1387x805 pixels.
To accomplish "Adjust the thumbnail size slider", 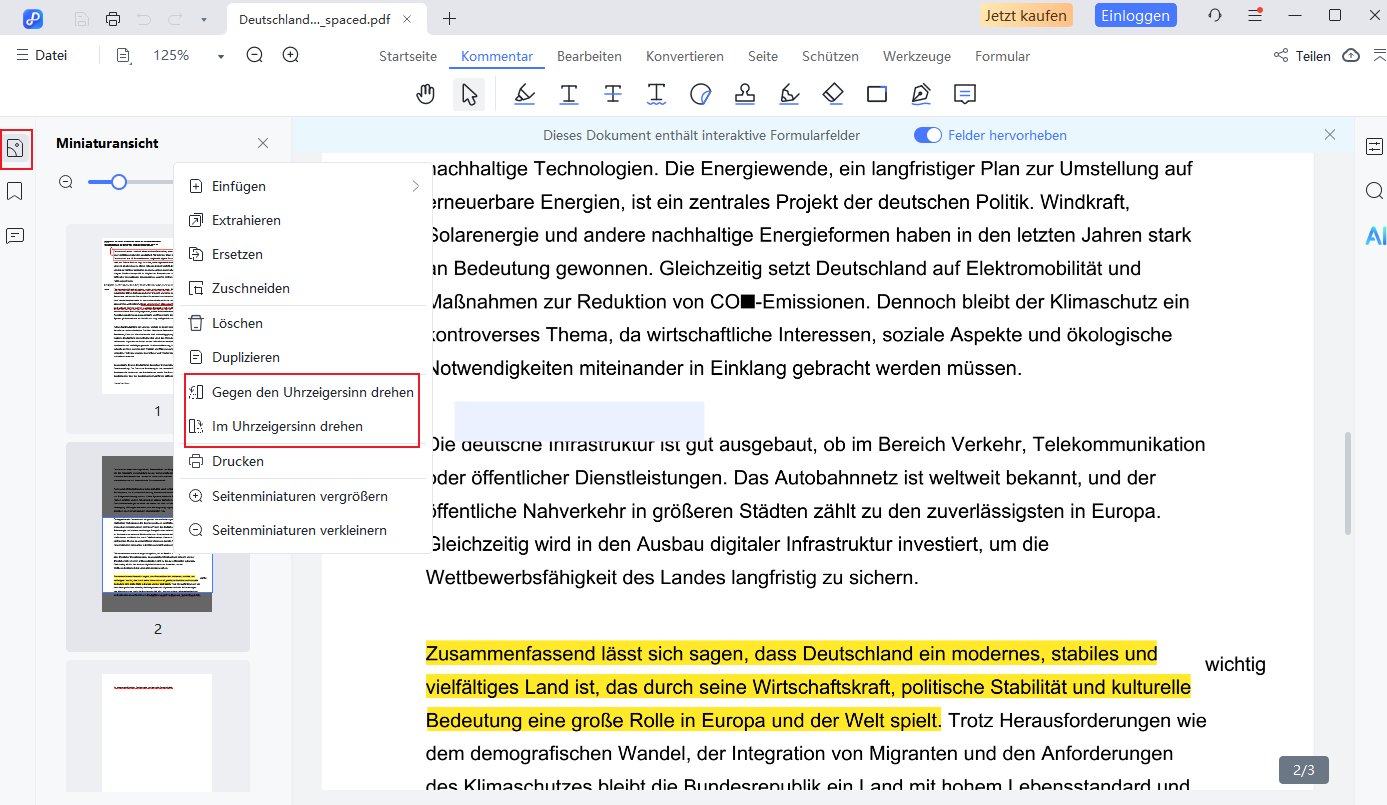I will (x=119, y=182).
